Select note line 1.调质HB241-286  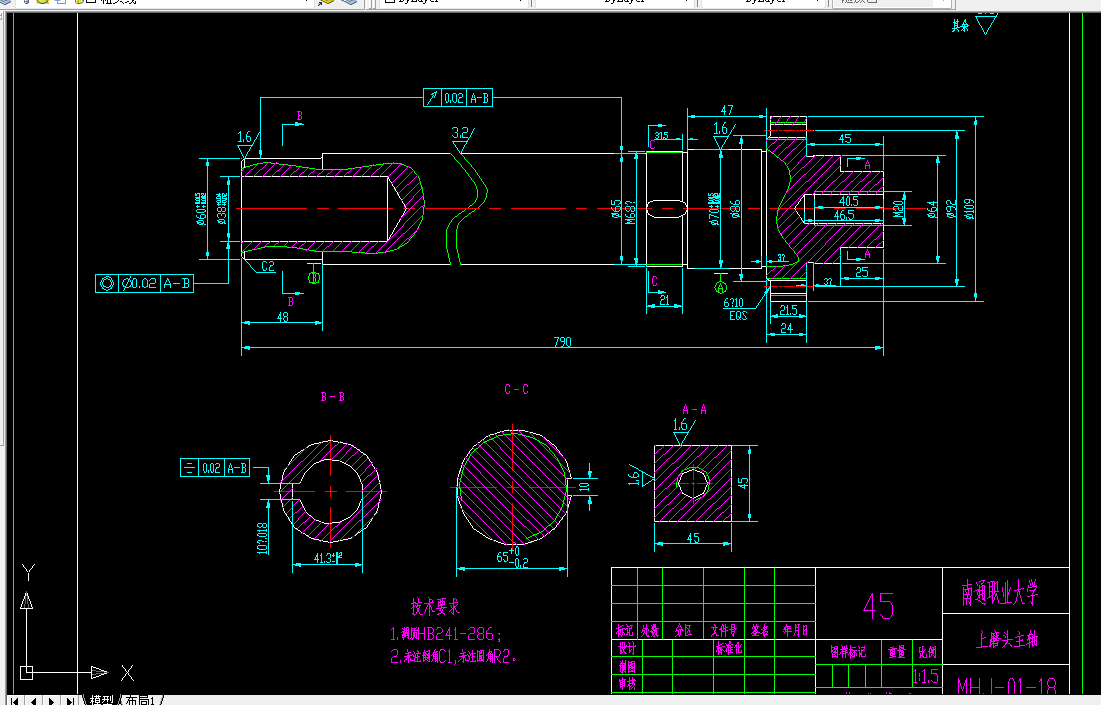tap(446, 634)
